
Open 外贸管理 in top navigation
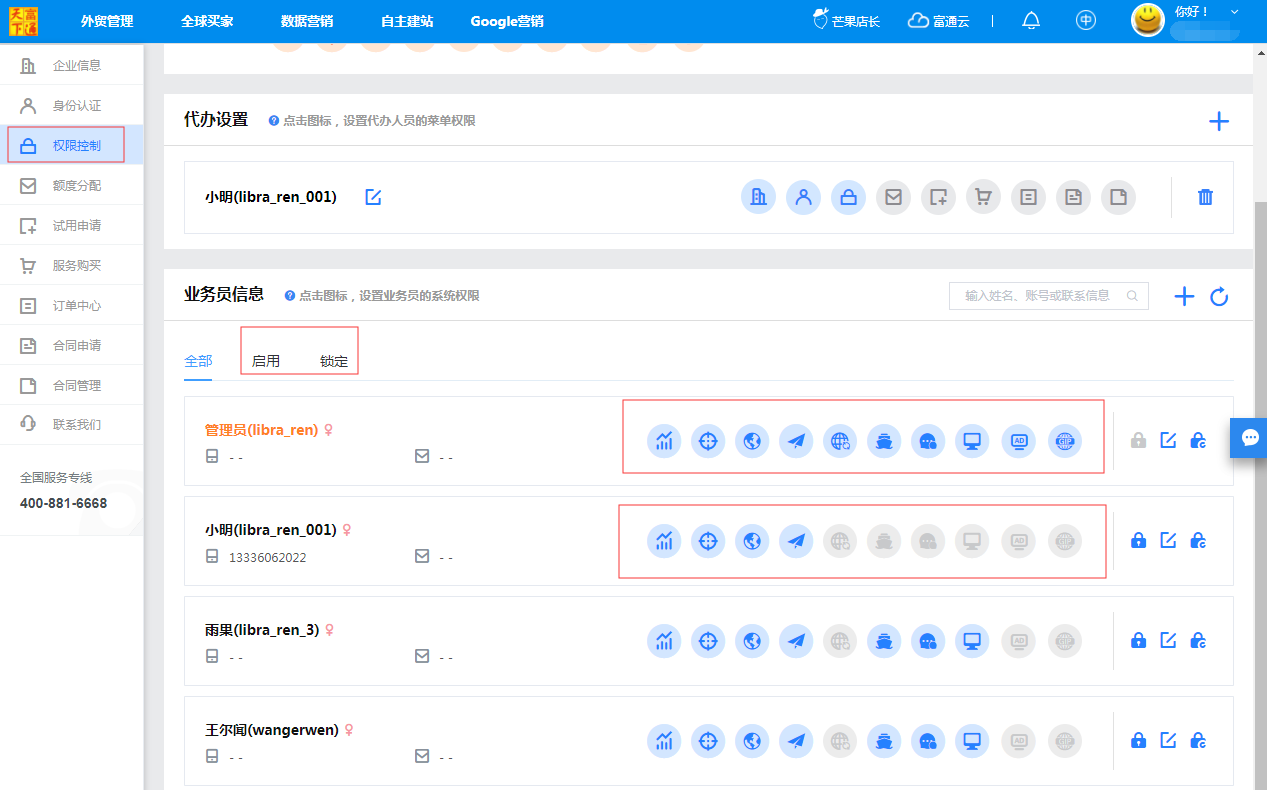[107, 21]
